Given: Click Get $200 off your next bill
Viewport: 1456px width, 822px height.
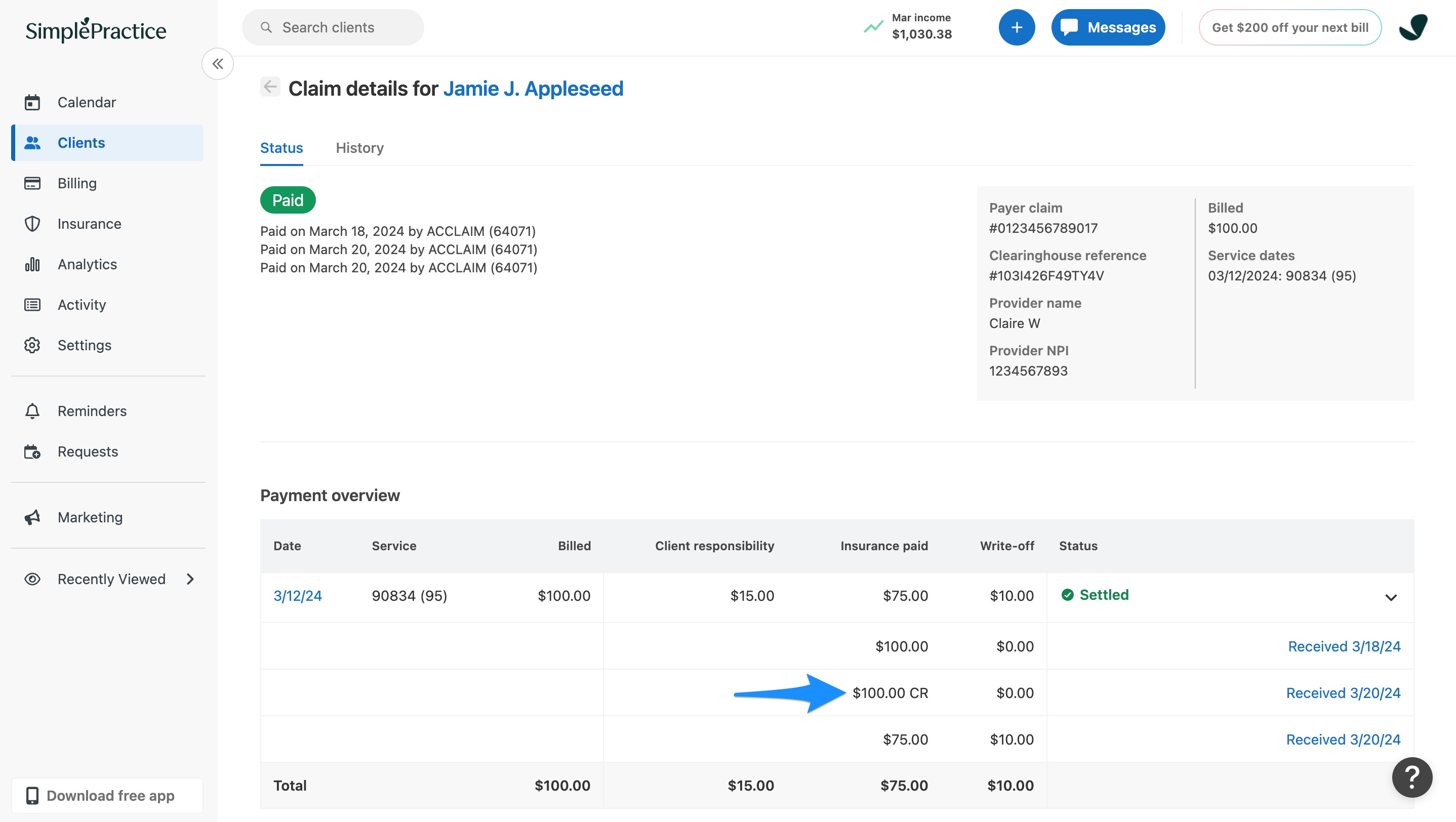Looking at the screenshot, I should click(x=1290, y=27).
